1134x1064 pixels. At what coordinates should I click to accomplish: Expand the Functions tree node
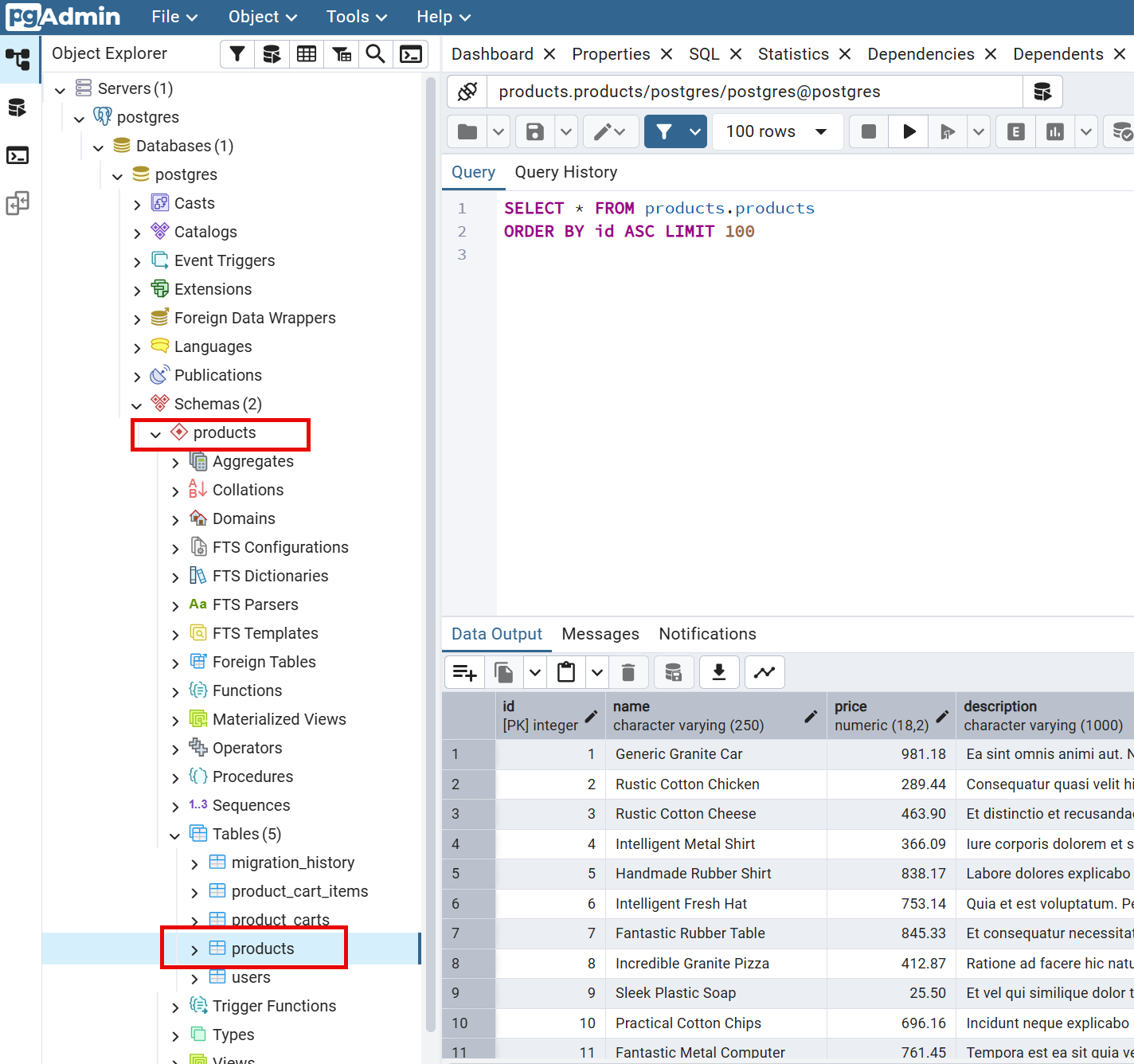pos(175,692)
